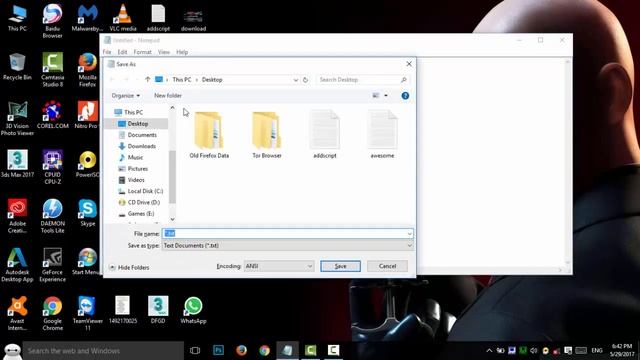The image size is (640, 360).
Task: Open Format menu in Notepad
Action: click(142, 52)
